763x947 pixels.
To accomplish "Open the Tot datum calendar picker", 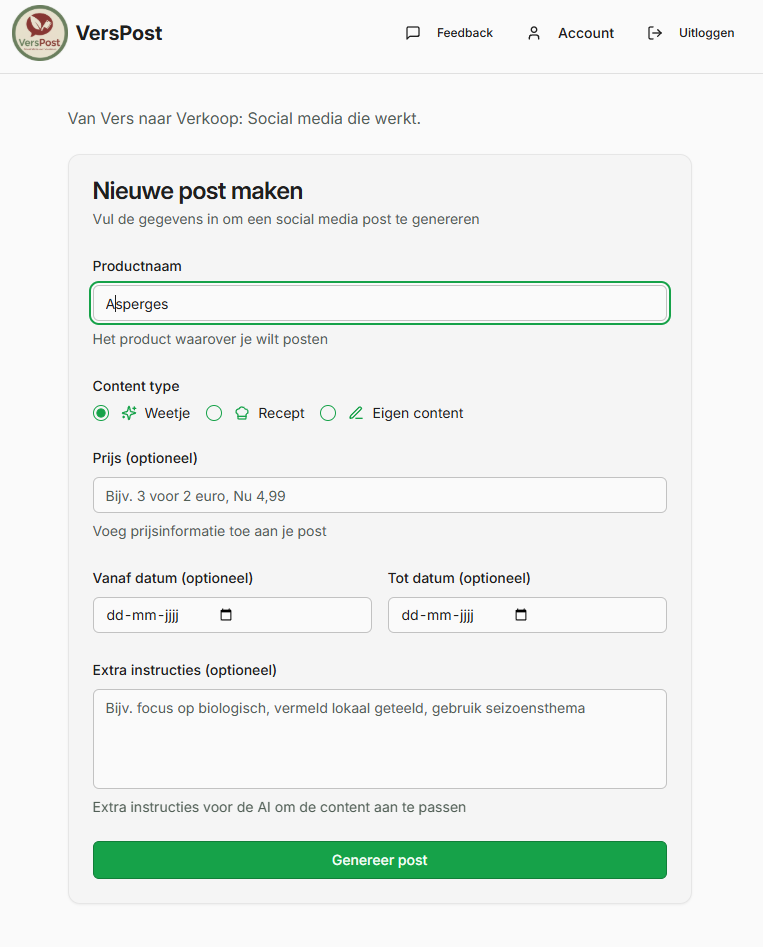I will (521, 615).
